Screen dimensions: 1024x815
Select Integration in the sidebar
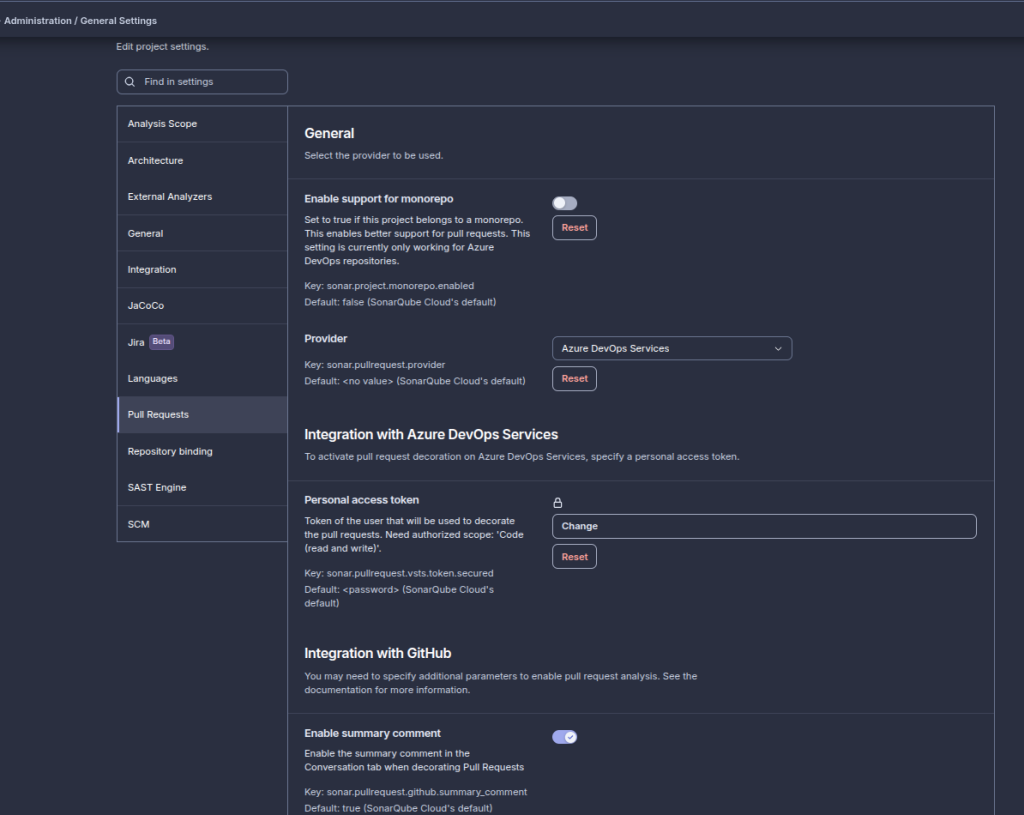pyautogui.click(x=152, y=270)
